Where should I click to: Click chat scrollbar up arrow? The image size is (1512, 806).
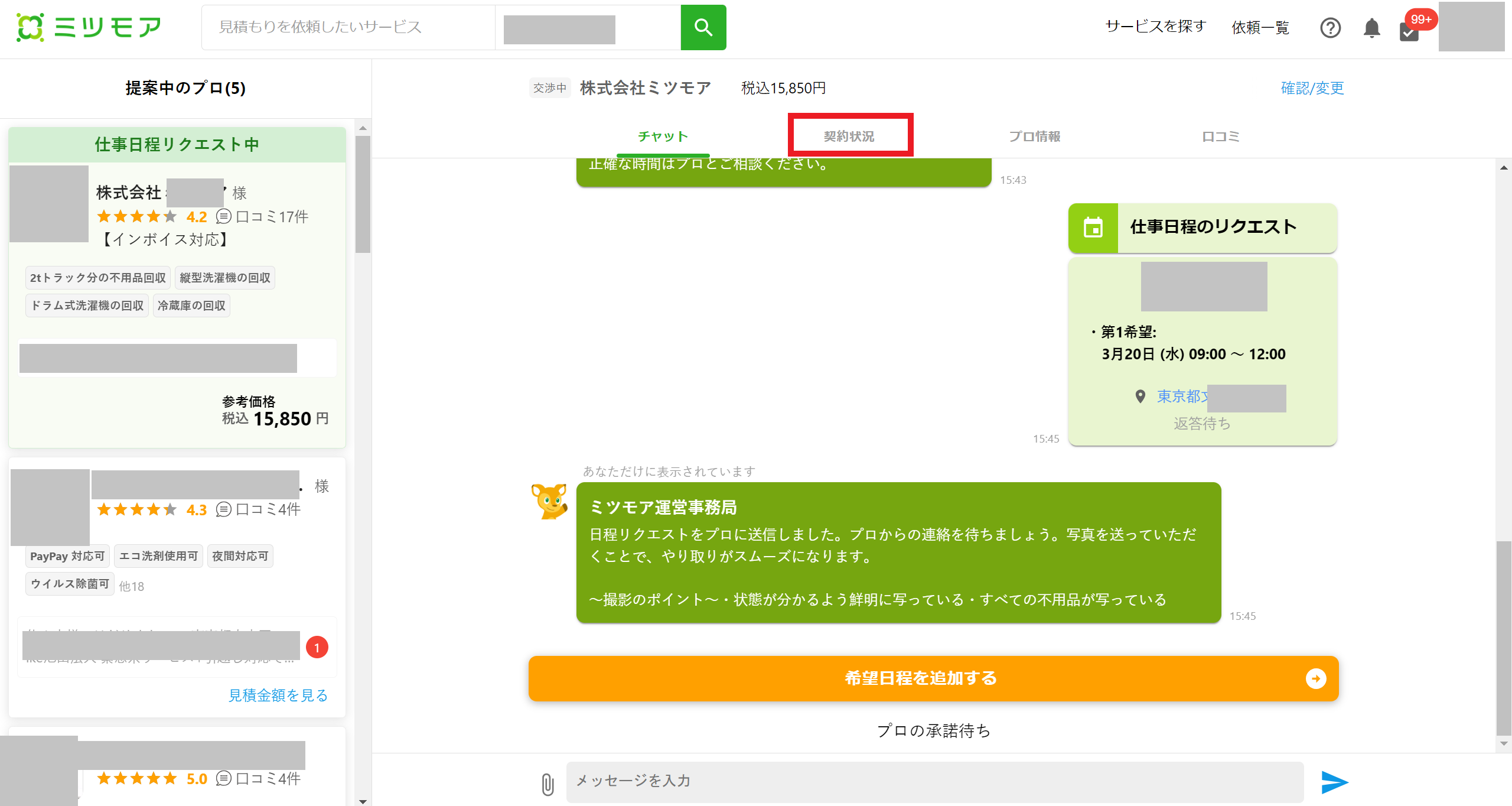click(x=1504, y=168)
